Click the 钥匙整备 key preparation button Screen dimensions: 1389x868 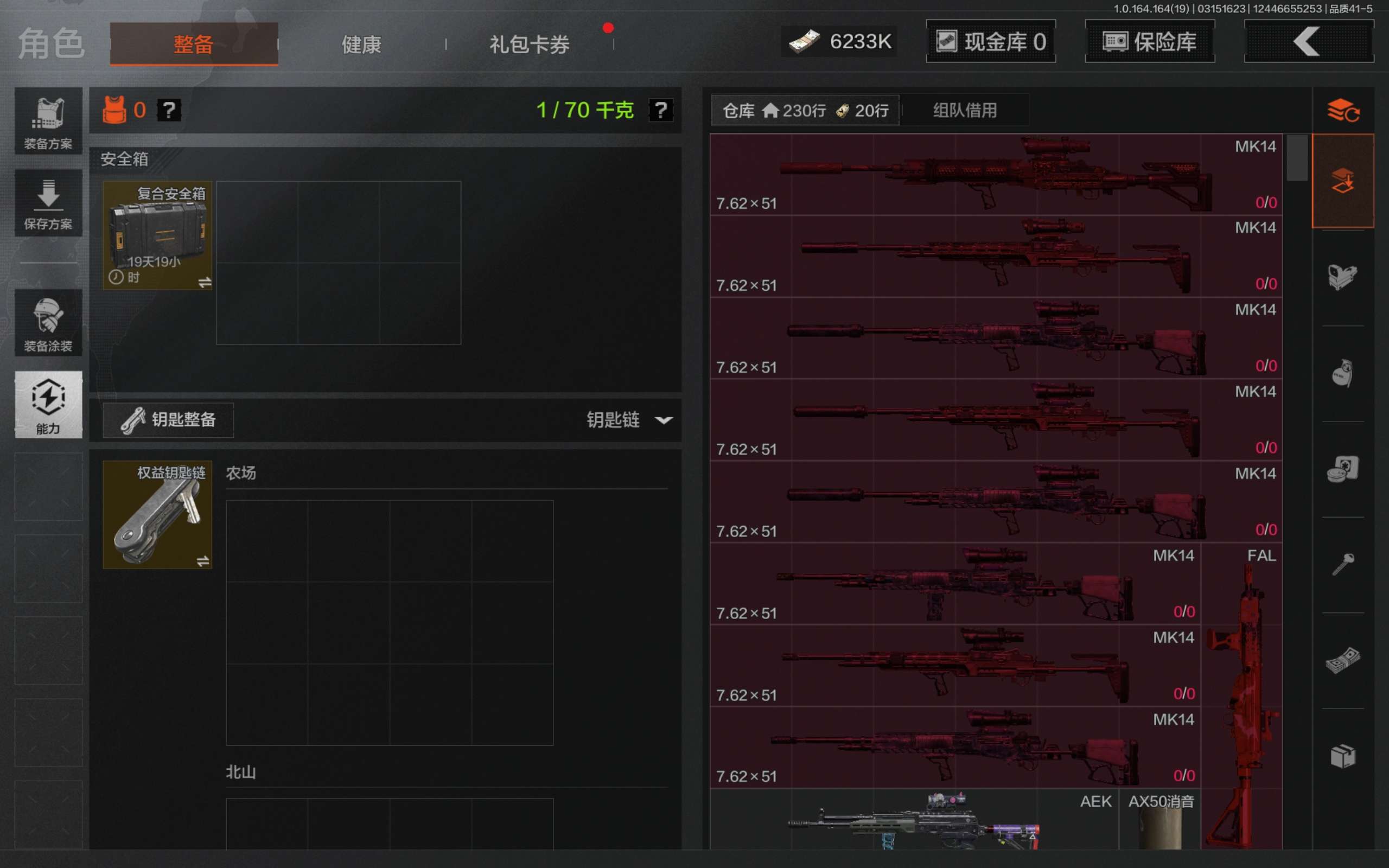[x=168, y=420]
